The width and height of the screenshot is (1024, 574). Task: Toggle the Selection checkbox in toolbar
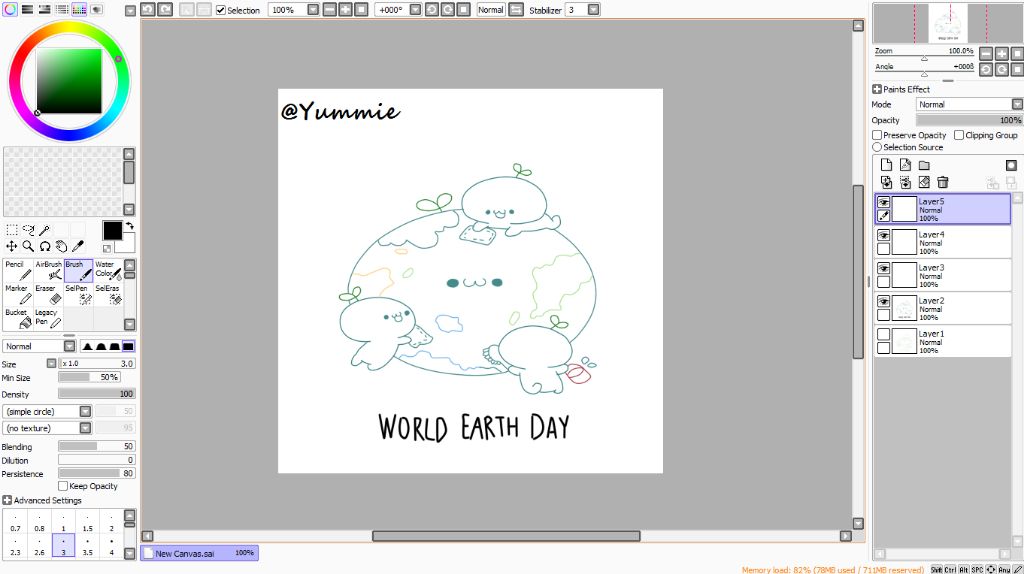221,10
